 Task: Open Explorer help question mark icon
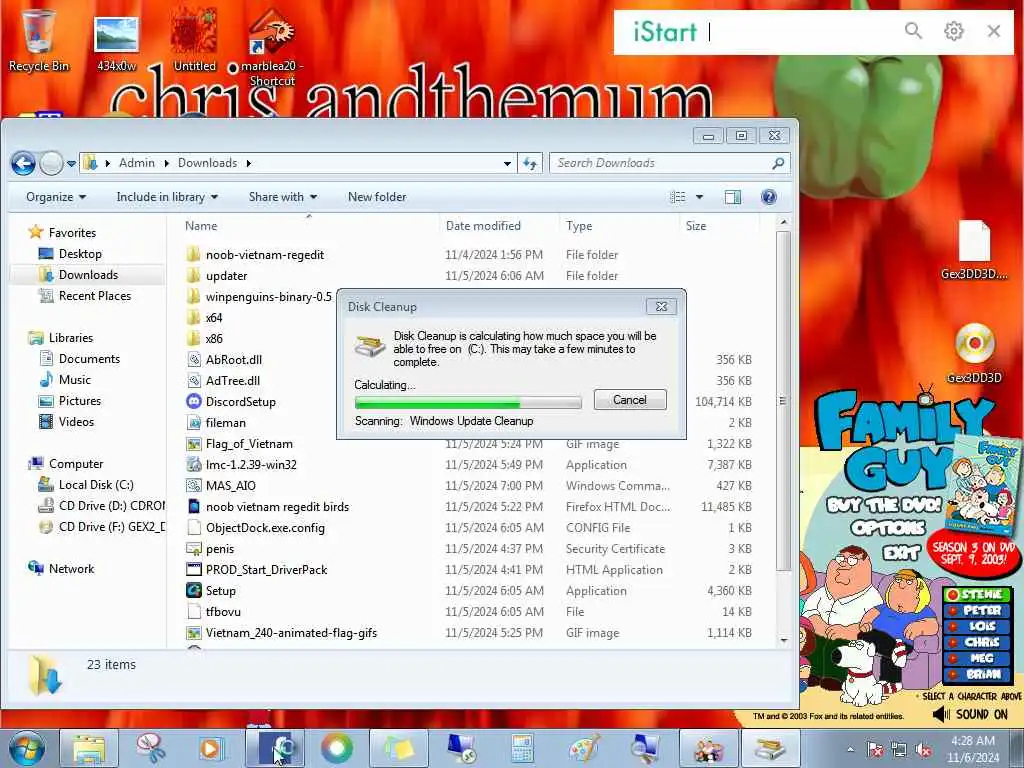(x=769, y=197)
